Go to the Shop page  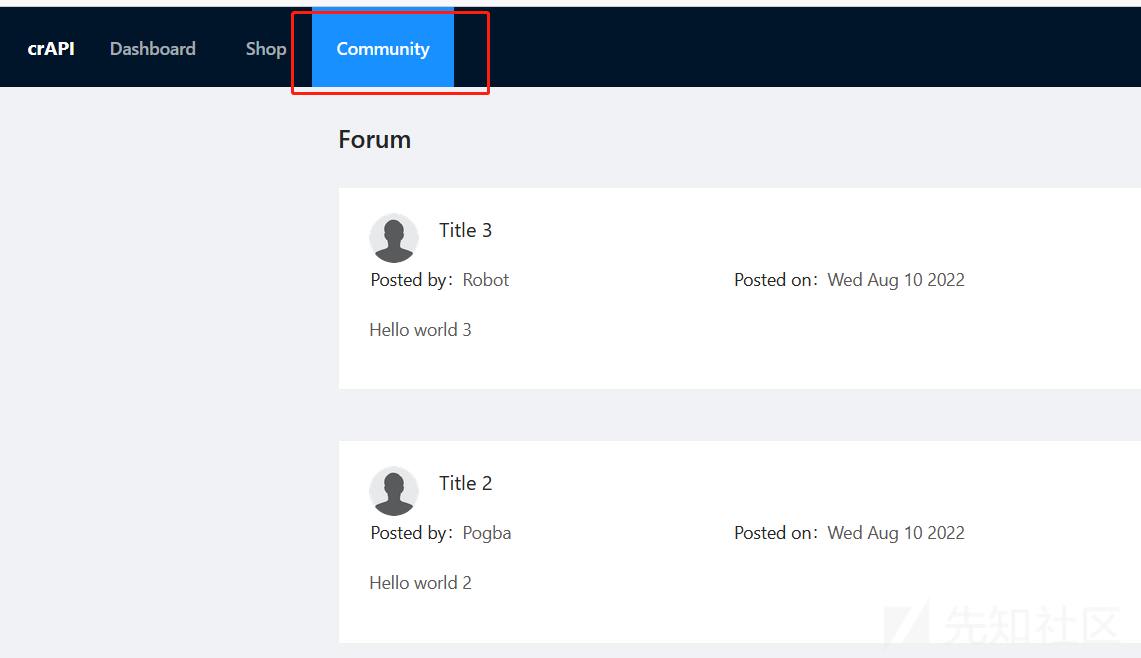pyautogui.click(x=265, y=49)
